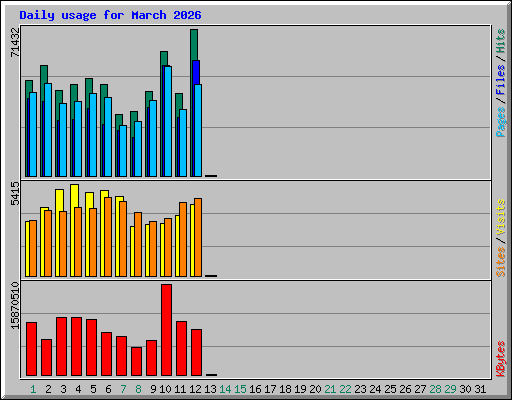Viewport: 512px width, 400px height.
Task: Click day 13 on the x-axis
Action: pos(210,389)
